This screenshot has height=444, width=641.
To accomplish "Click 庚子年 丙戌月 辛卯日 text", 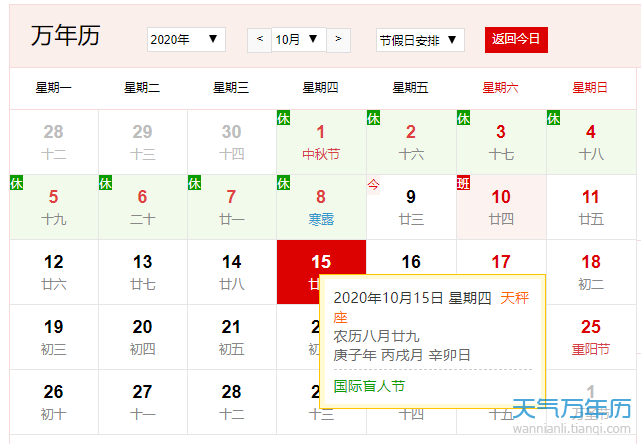I will 401,355.
